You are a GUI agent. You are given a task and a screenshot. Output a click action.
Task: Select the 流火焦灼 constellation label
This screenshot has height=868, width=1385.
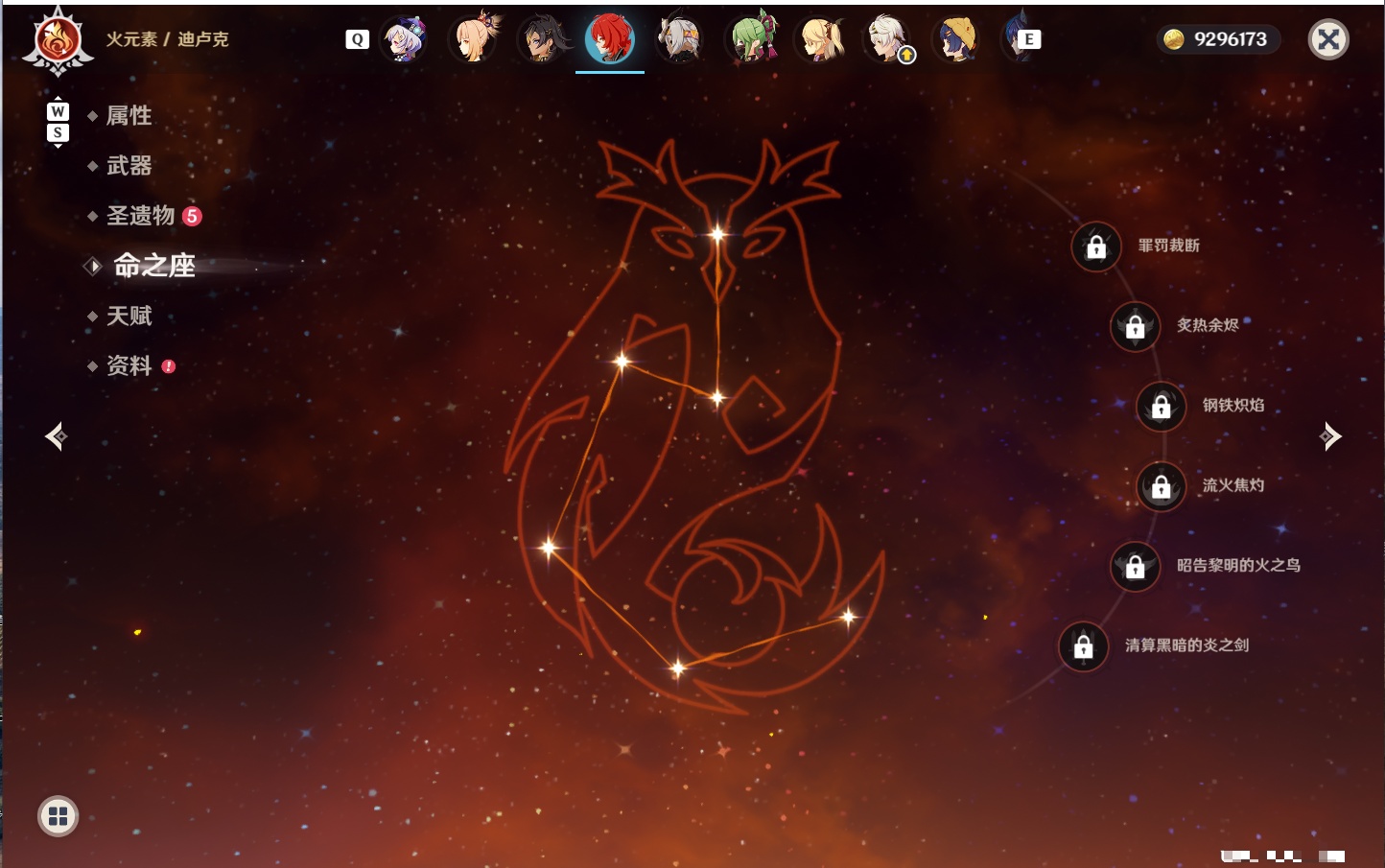coord(1233,485)
